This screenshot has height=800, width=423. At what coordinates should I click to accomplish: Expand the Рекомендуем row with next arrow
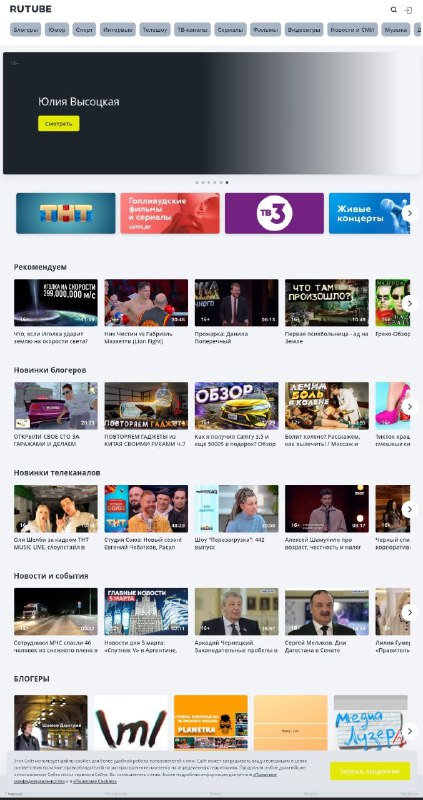click(x=410, y=304)
